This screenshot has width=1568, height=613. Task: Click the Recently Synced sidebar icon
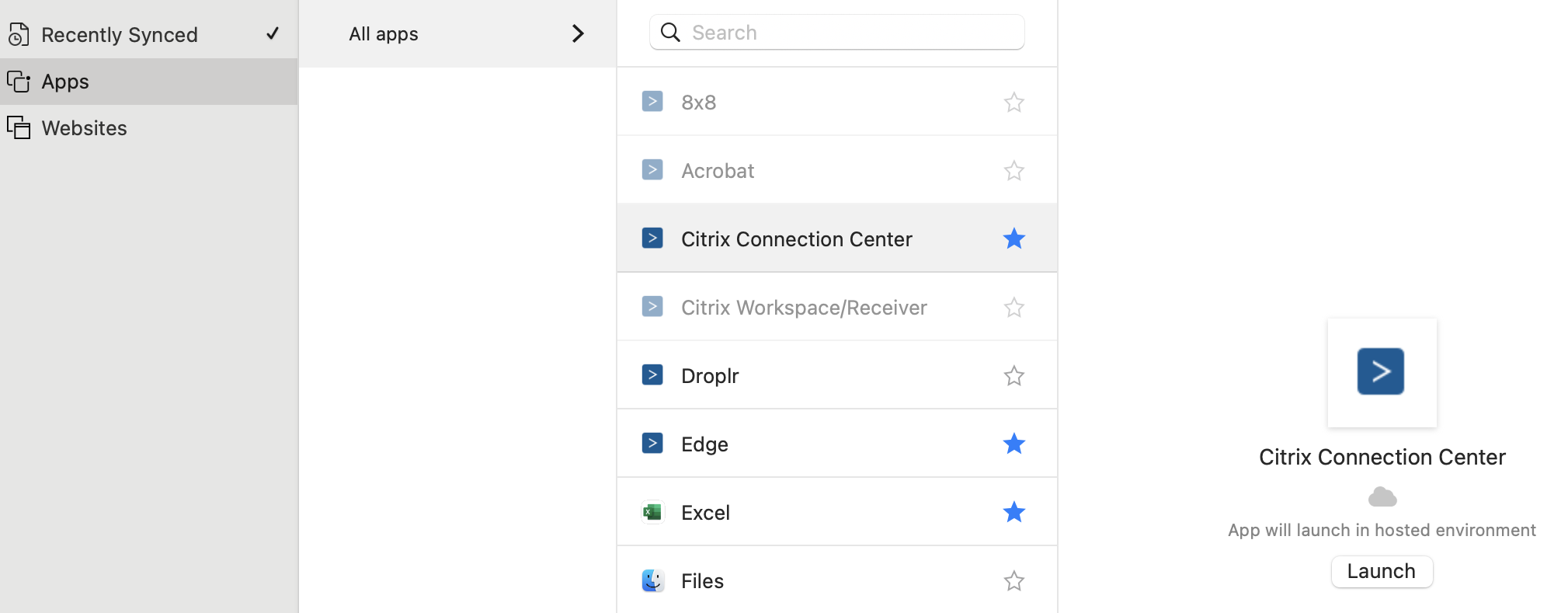[19, 34]
